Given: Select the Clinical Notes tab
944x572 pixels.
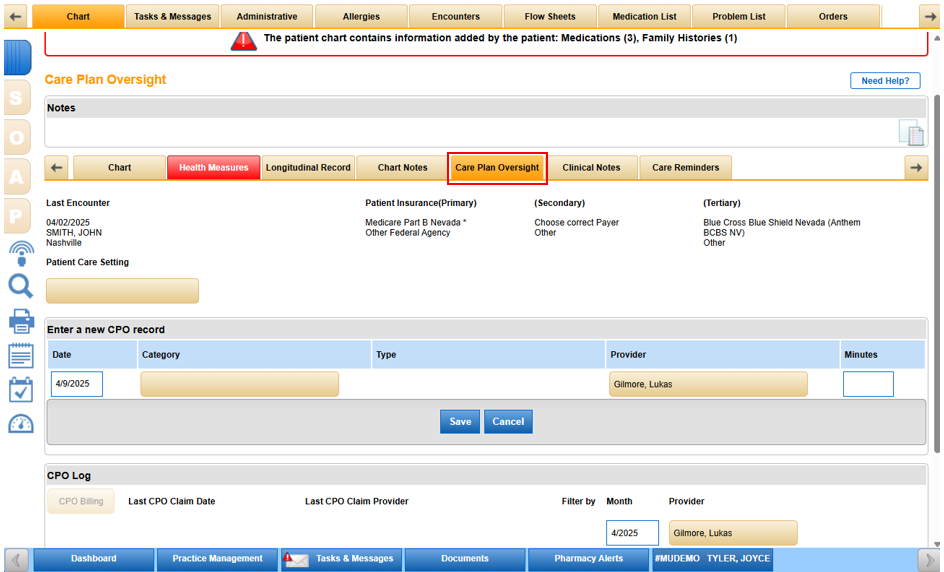Looking at the screenshot, I should coord(591,168).
